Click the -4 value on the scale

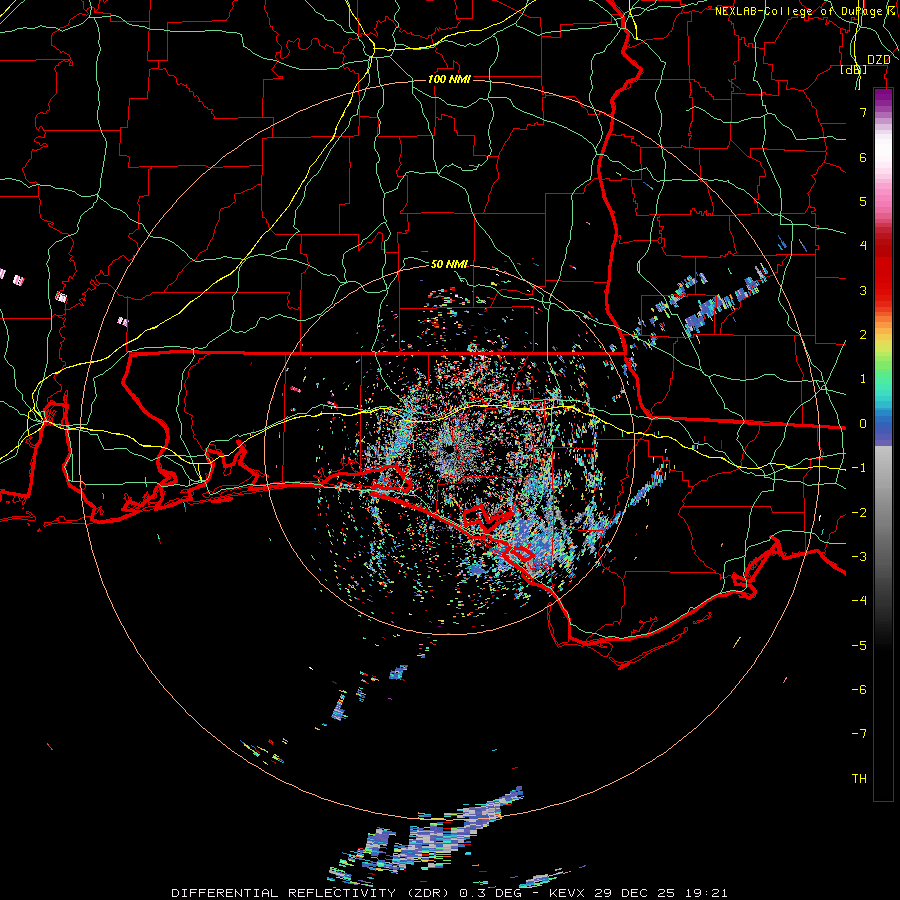click(x=859, y=601)
